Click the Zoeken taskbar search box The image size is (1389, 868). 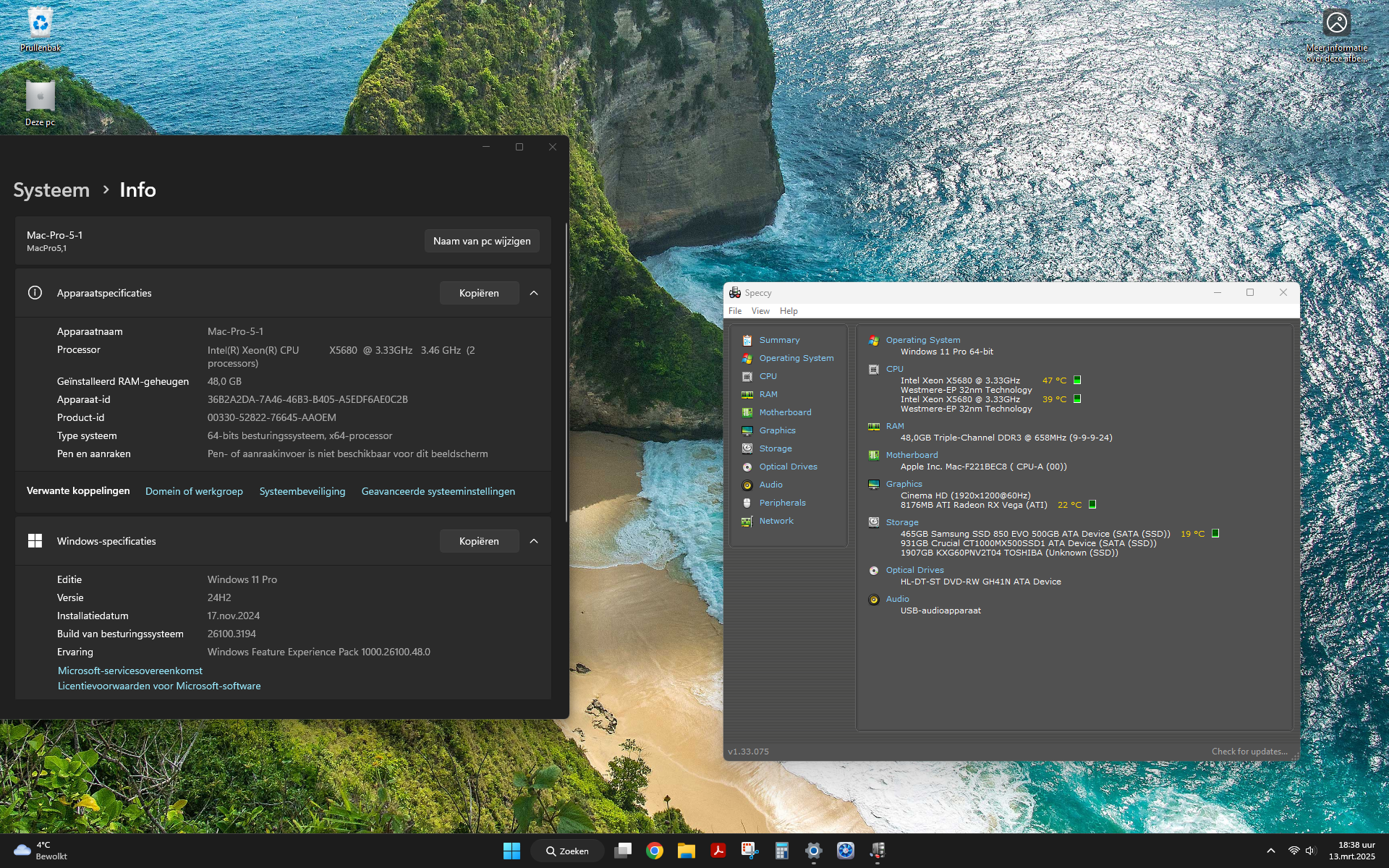(568, 851)
